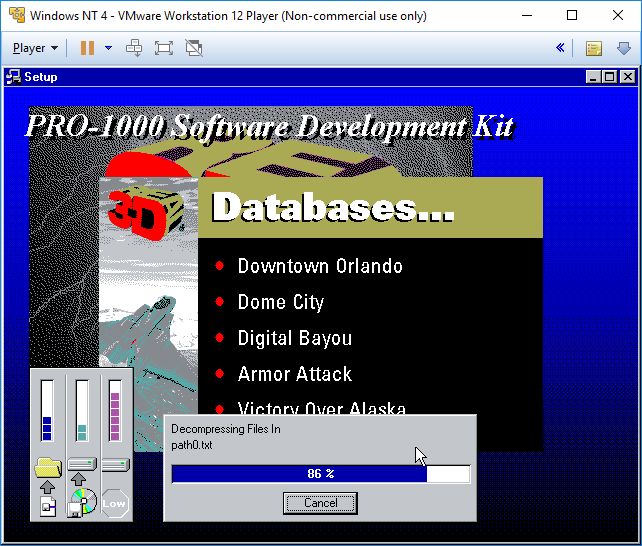Maximize the Setup window
This screenshot has height=546, width=642.
click(610, 77)
